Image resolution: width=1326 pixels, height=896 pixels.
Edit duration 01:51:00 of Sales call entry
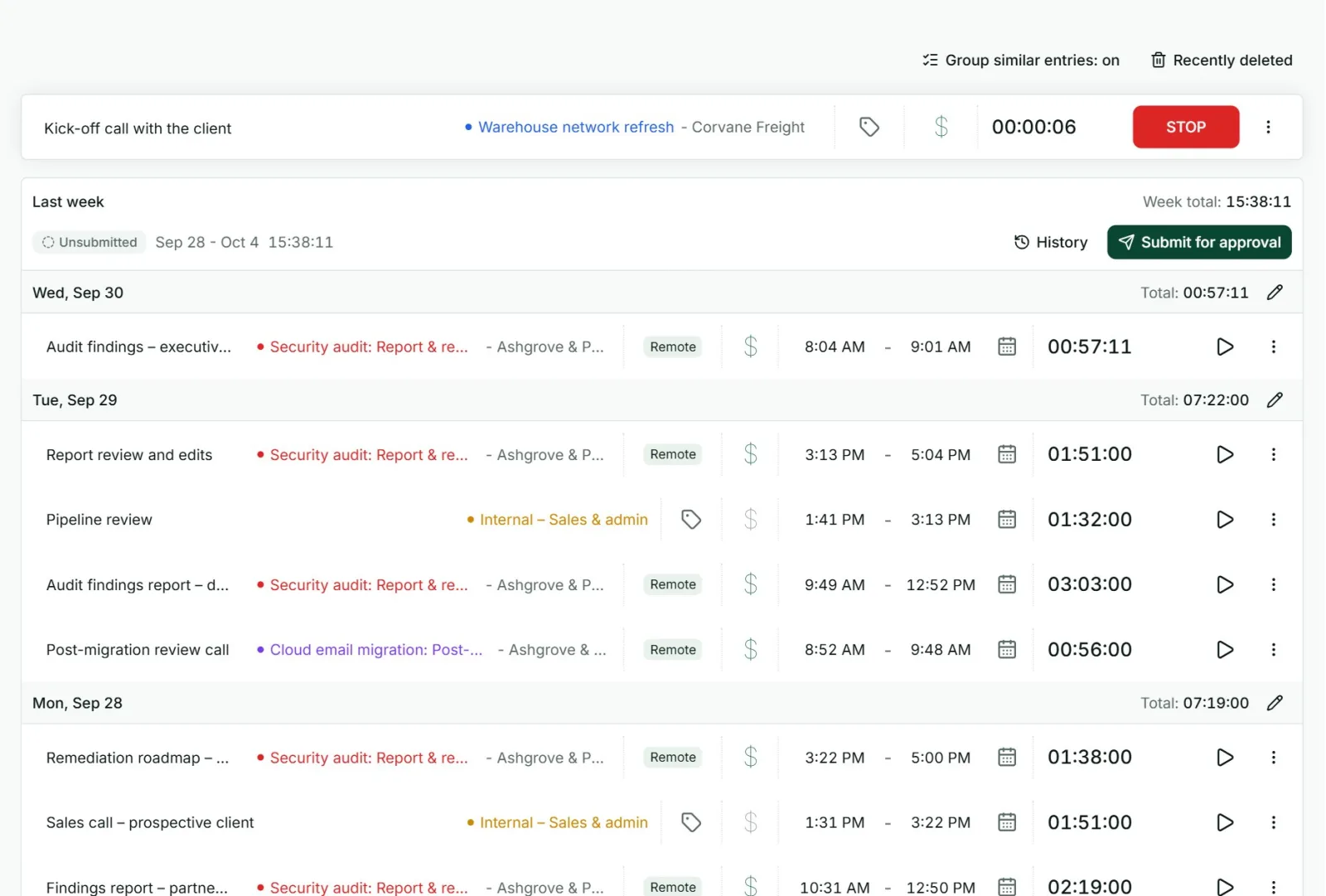pos(1090,822)
